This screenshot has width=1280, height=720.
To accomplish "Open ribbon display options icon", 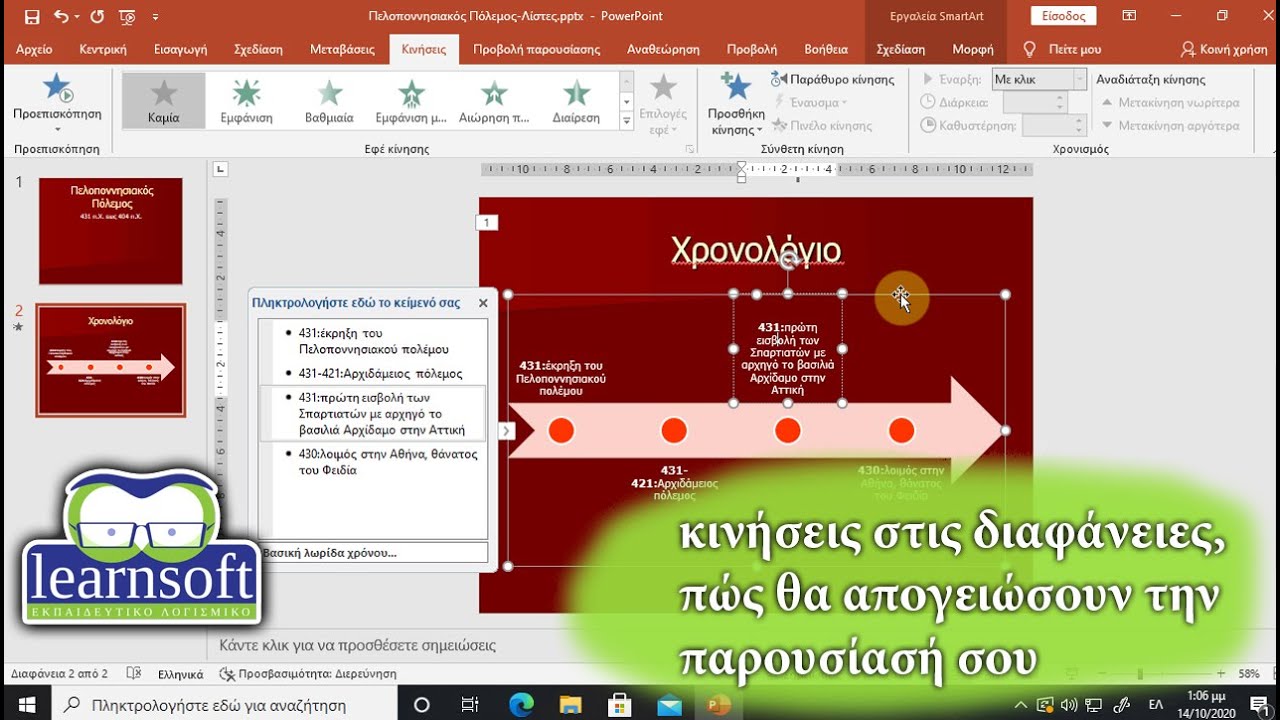I will pos(1129,16).
